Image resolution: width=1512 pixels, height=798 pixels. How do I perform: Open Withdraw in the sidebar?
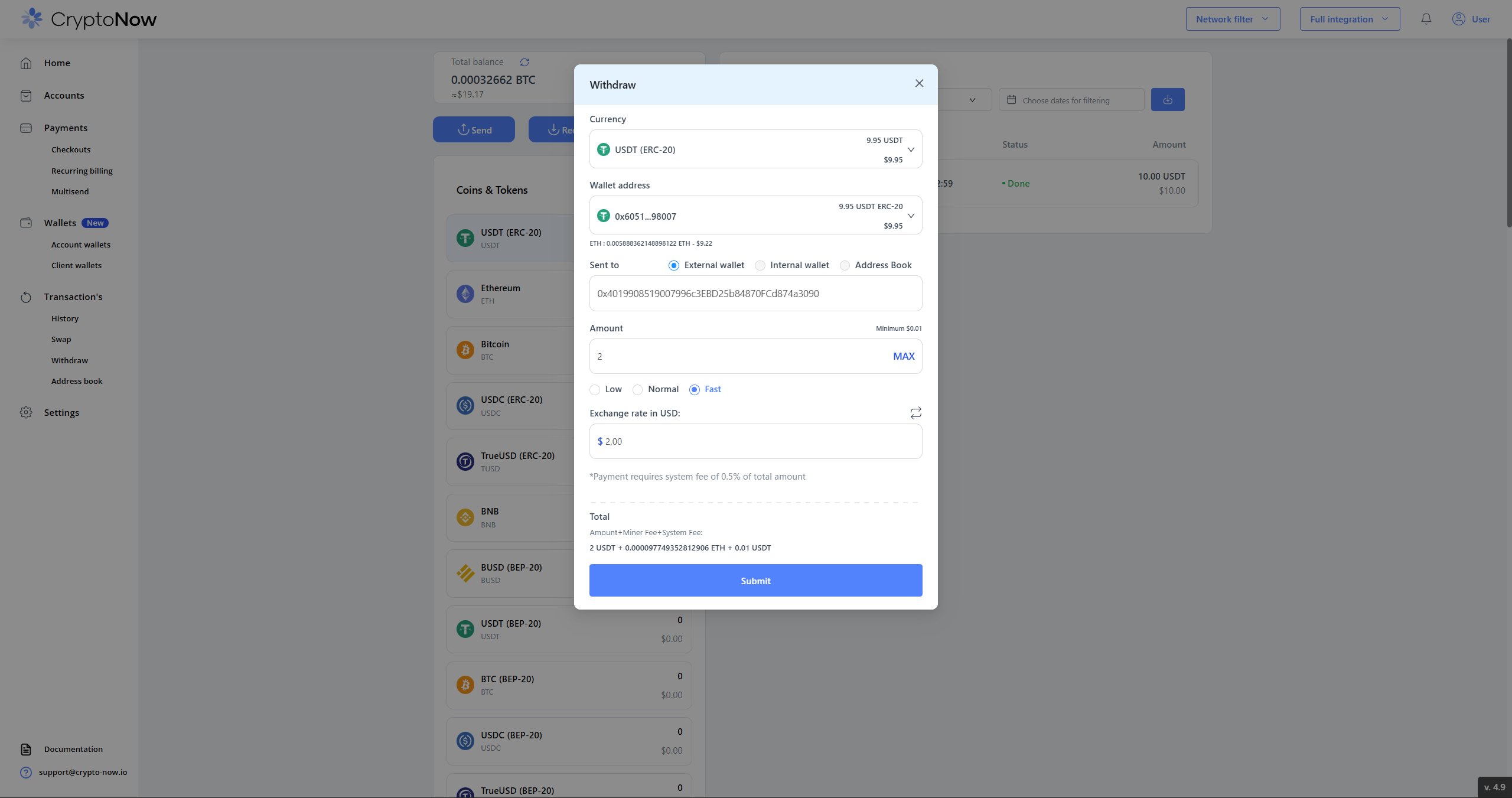pyautogui.click(x=70, y=360)
